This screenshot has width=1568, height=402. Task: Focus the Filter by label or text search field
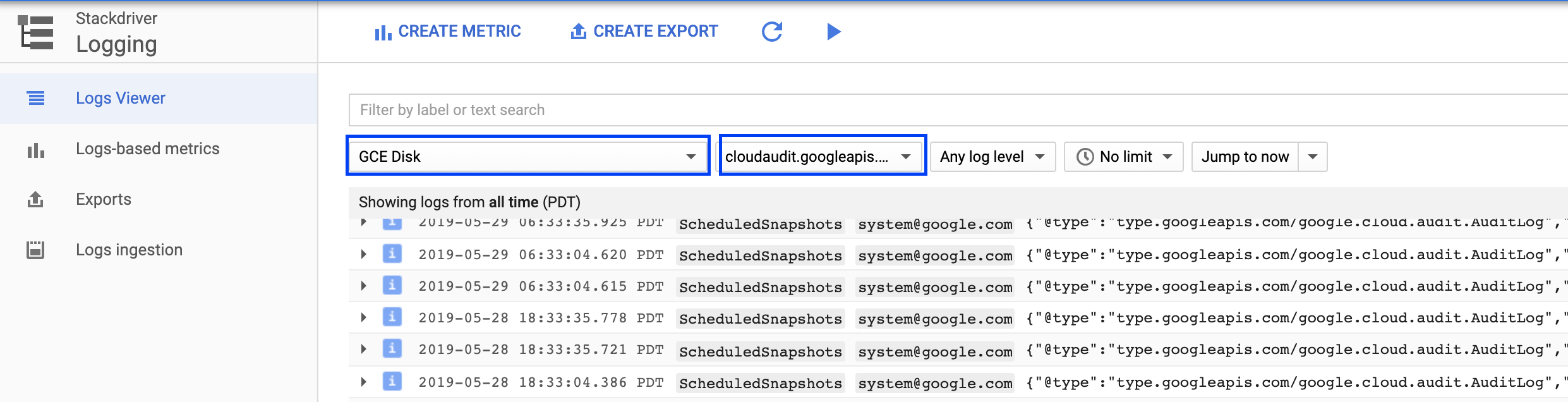tap(958, 110)
